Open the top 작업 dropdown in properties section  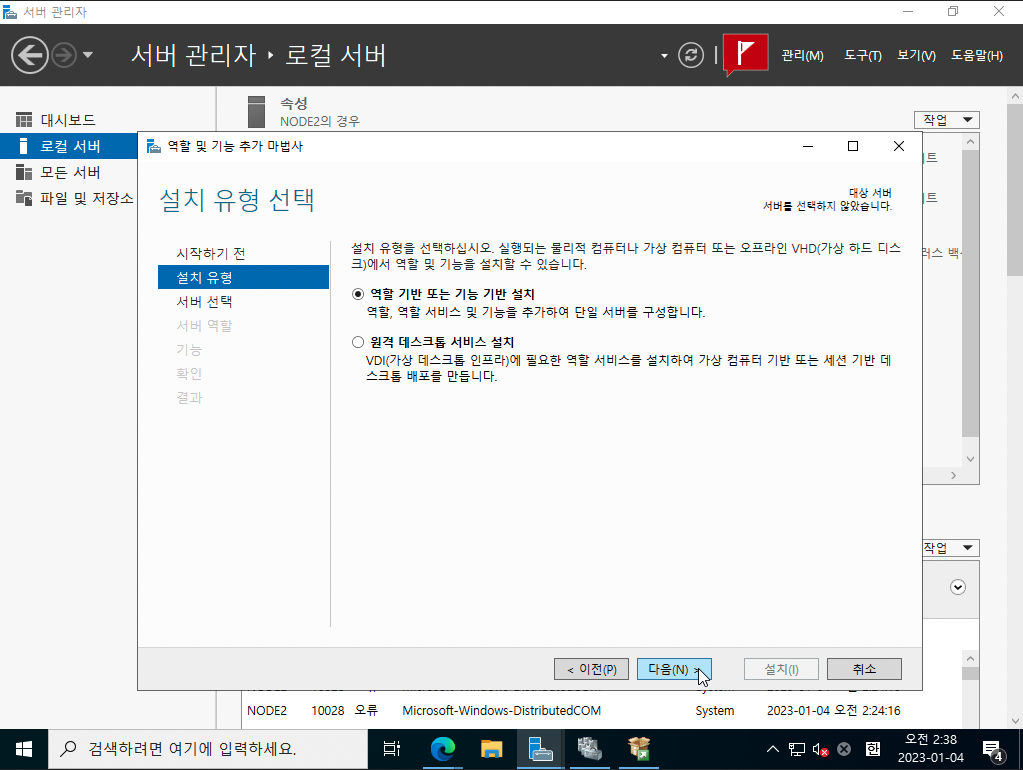pyautogui.click(x=947, y=119)
